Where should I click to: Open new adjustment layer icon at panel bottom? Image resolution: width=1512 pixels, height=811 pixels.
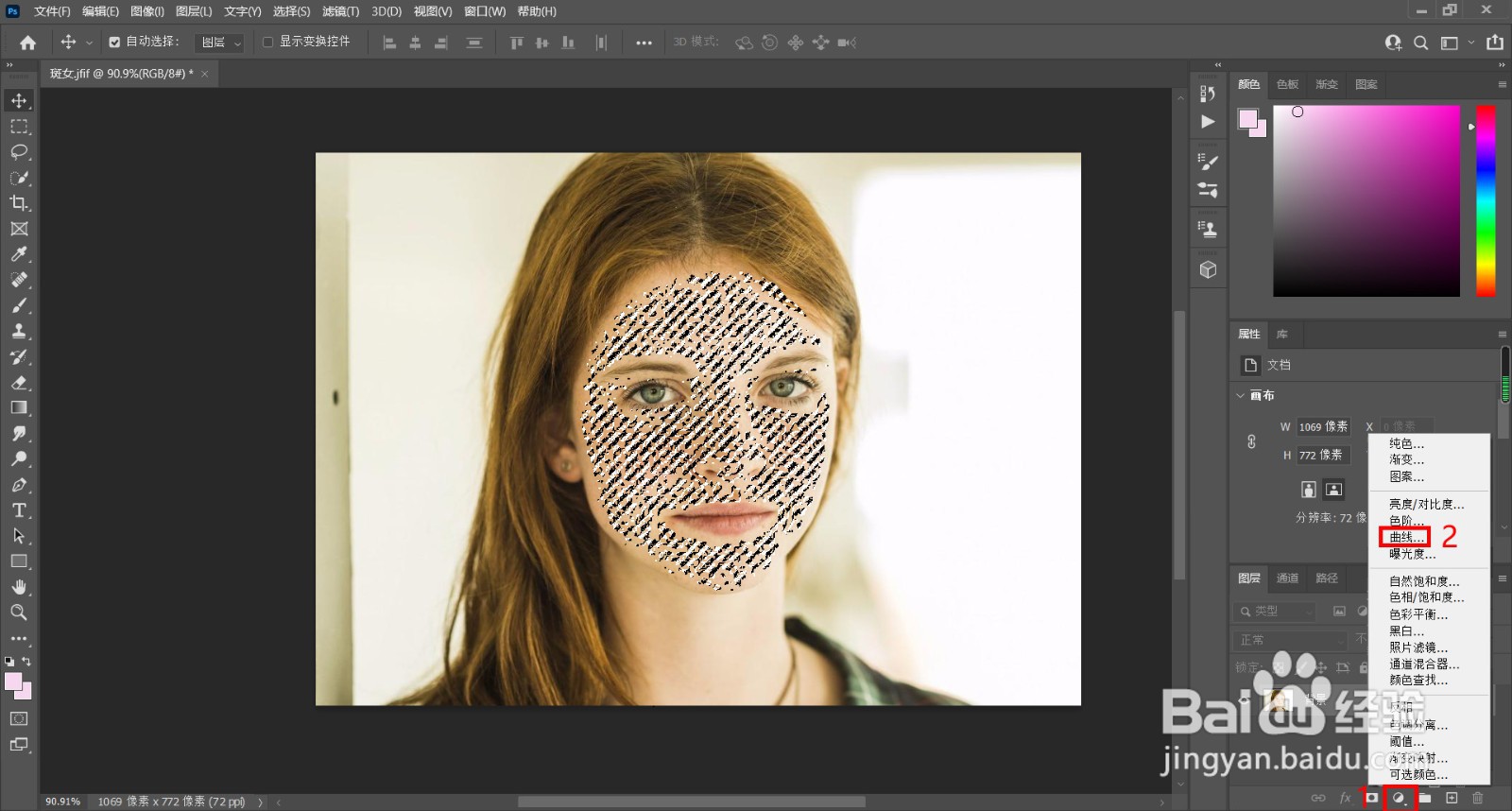(x=1399, y=798)
